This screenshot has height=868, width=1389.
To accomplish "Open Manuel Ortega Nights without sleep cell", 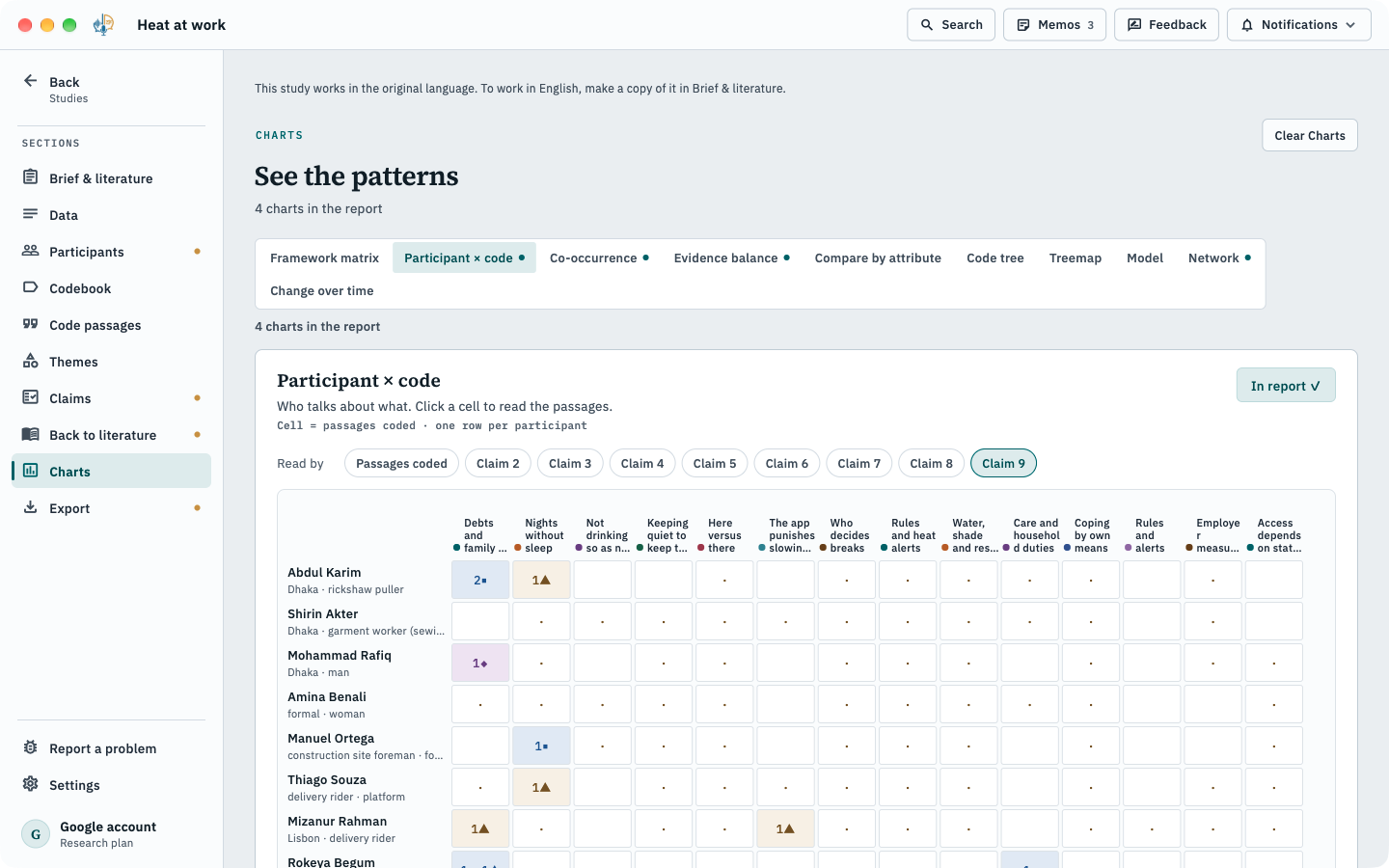I will click(x=541, y=746).
